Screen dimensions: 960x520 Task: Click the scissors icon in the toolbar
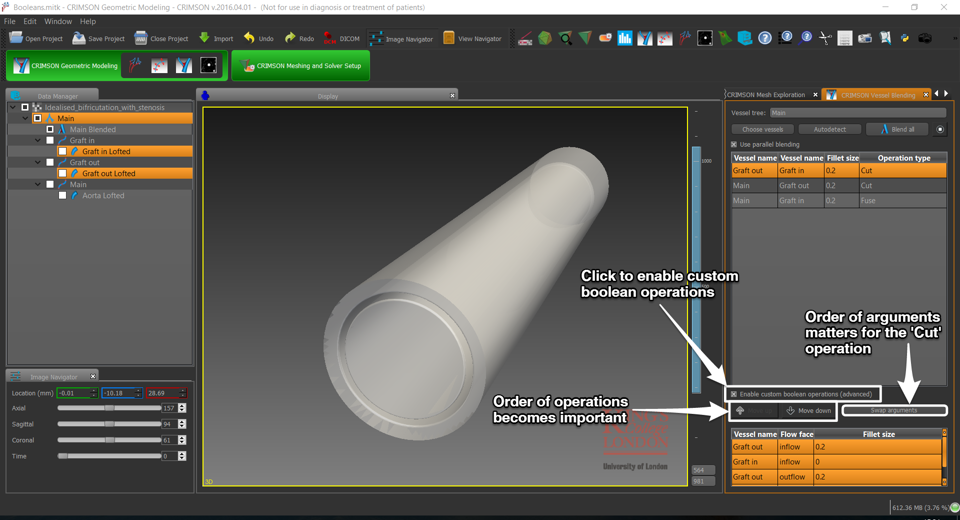tap(825, 38)
